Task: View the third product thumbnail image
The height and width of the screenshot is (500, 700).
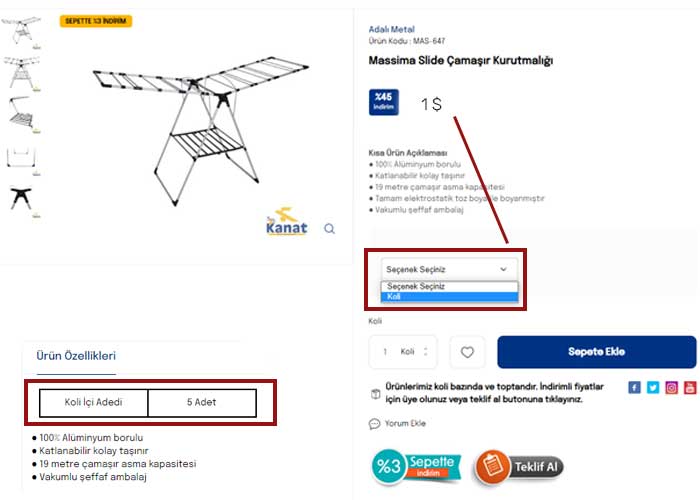Action: (22, 115)
